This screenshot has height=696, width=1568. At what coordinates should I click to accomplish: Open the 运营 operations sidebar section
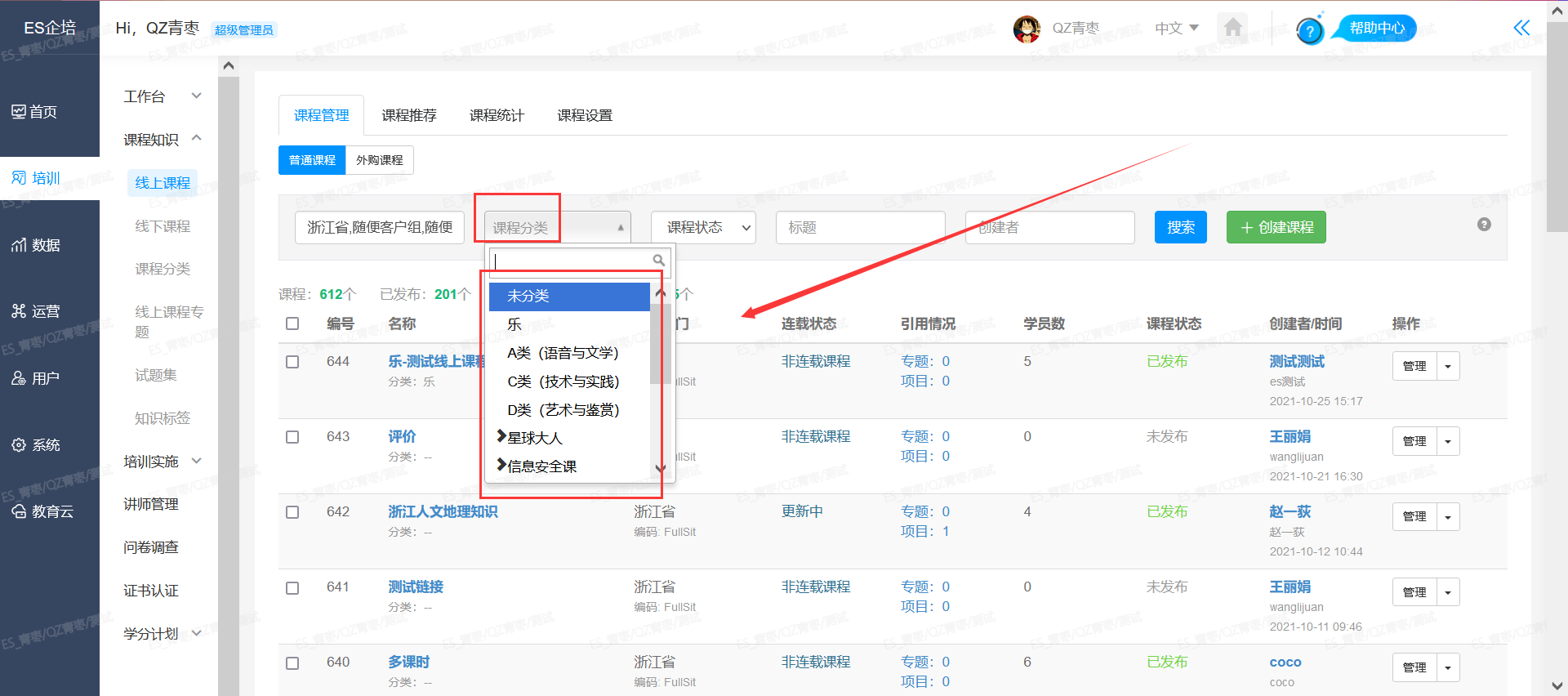(36, 311)
